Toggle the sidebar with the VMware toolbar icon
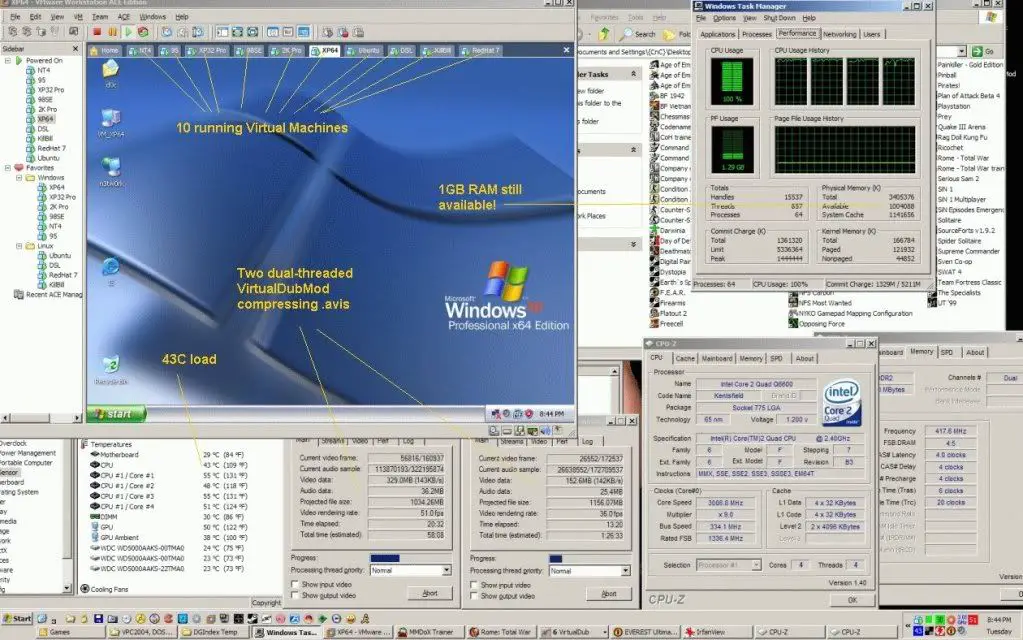The image size is (1023, 640). pyautogui.click(x=222, y=32)
